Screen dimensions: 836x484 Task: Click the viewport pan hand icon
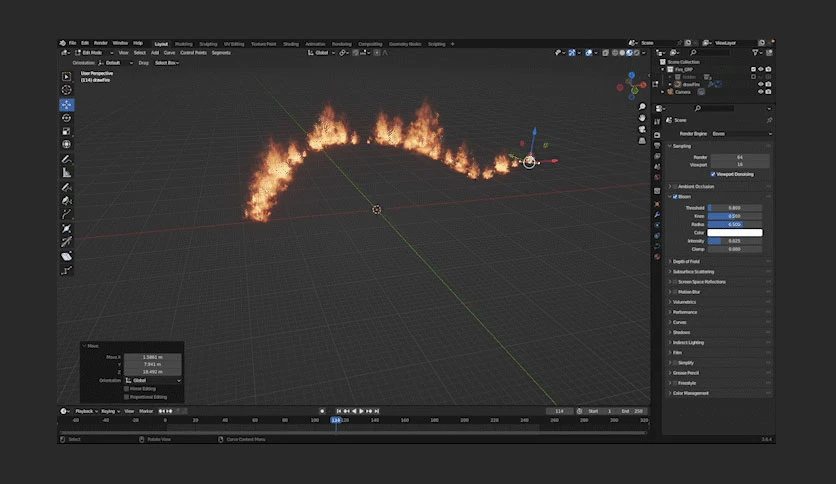tap(642, 118)
